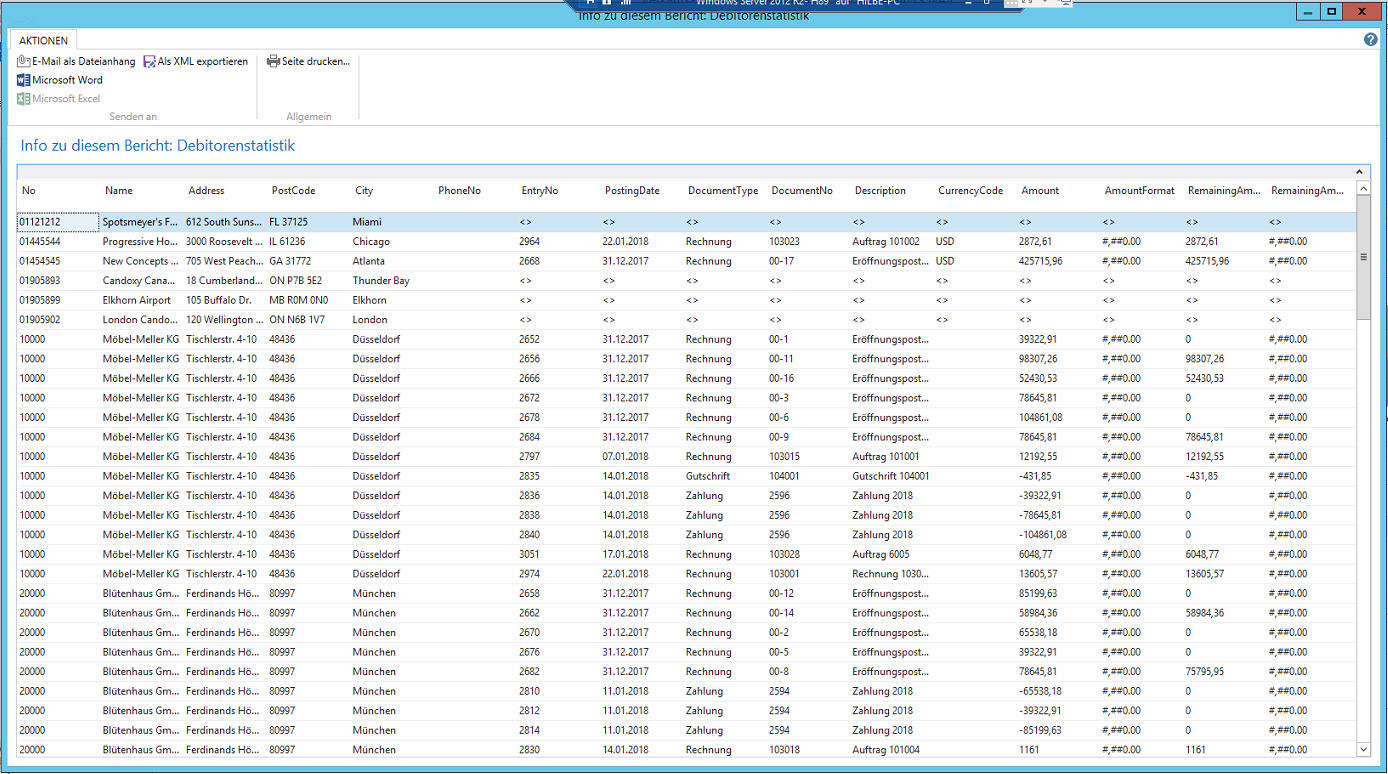Select customer number 01121212 cell
The width and height of the screenshot is (1388, 774).
tap(58, 222)
